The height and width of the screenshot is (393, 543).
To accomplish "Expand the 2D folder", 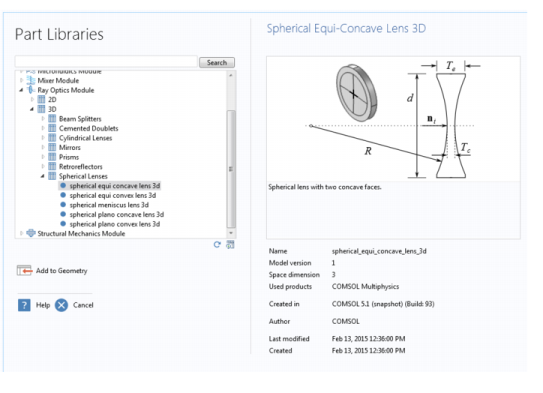I will (x=32, y=99).
